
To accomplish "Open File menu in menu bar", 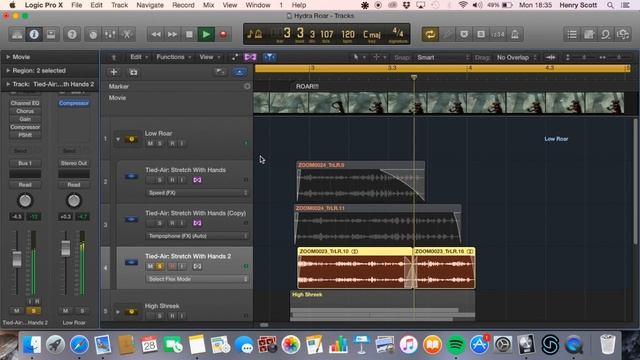I will click(x=76, y=5).
